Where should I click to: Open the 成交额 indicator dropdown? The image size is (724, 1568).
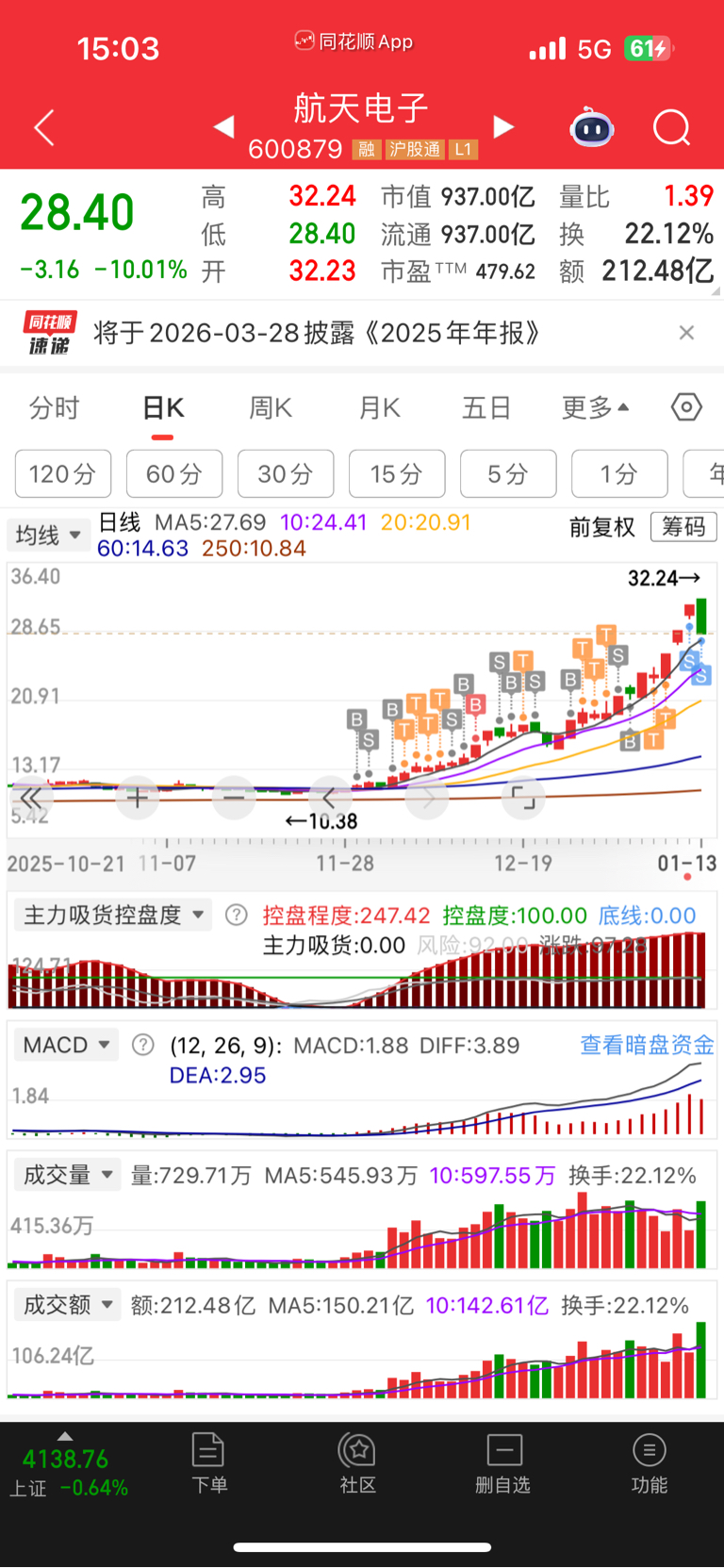point(68,1305)
